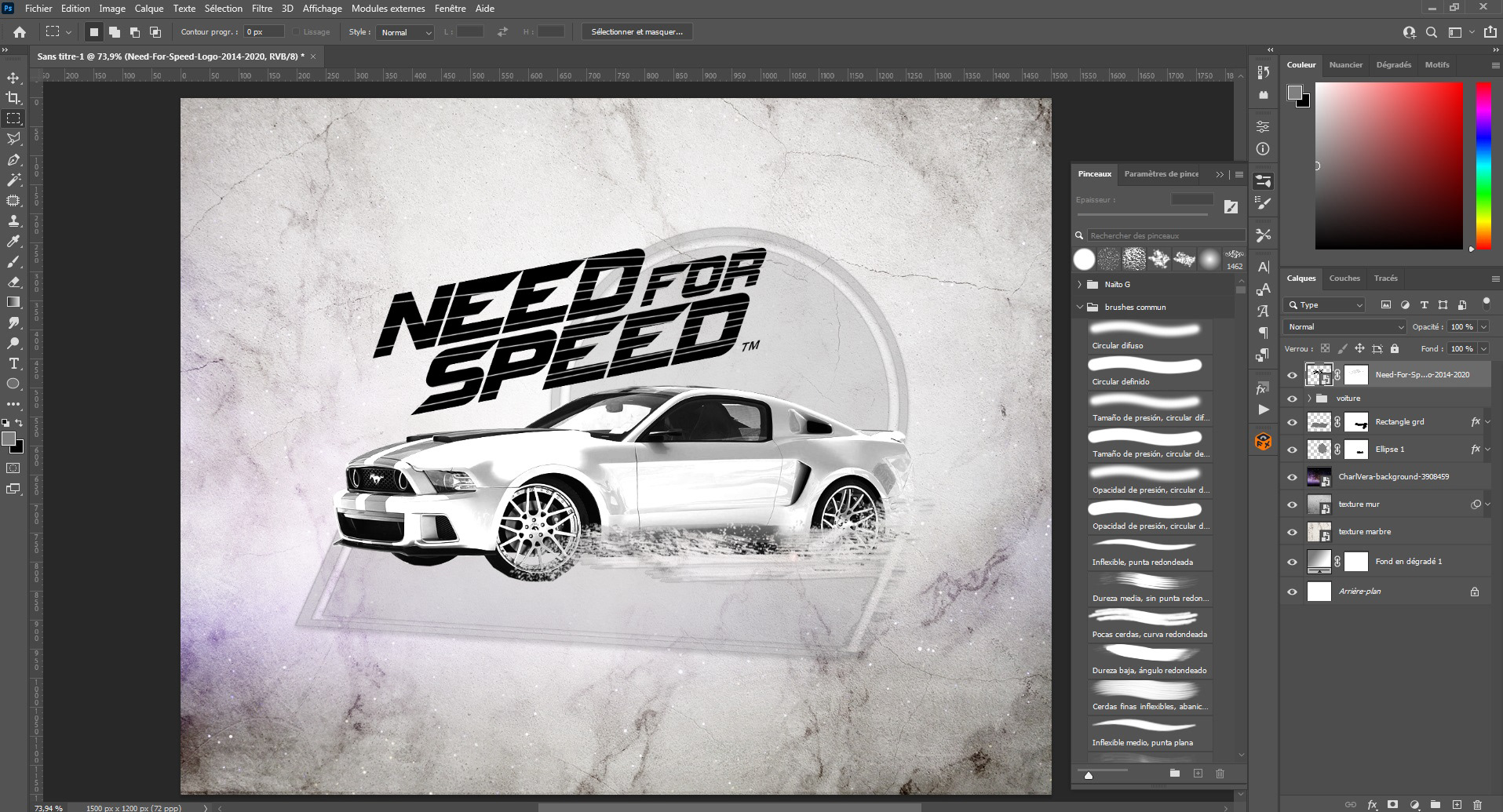Select the Circular definido brush

pos(1151,373)
